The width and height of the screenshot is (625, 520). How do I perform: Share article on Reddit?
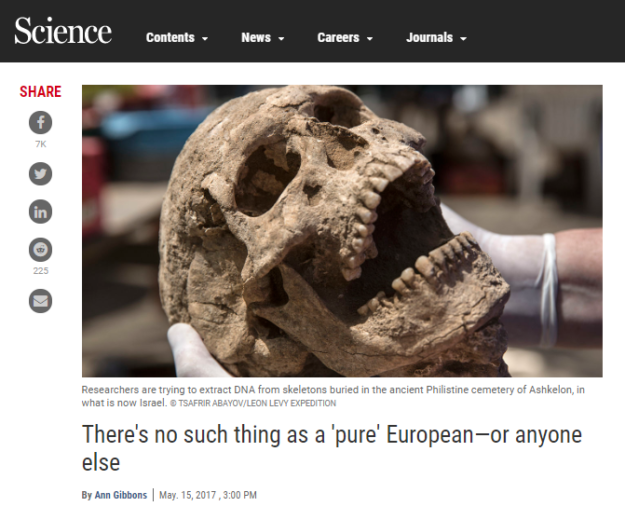40,250
